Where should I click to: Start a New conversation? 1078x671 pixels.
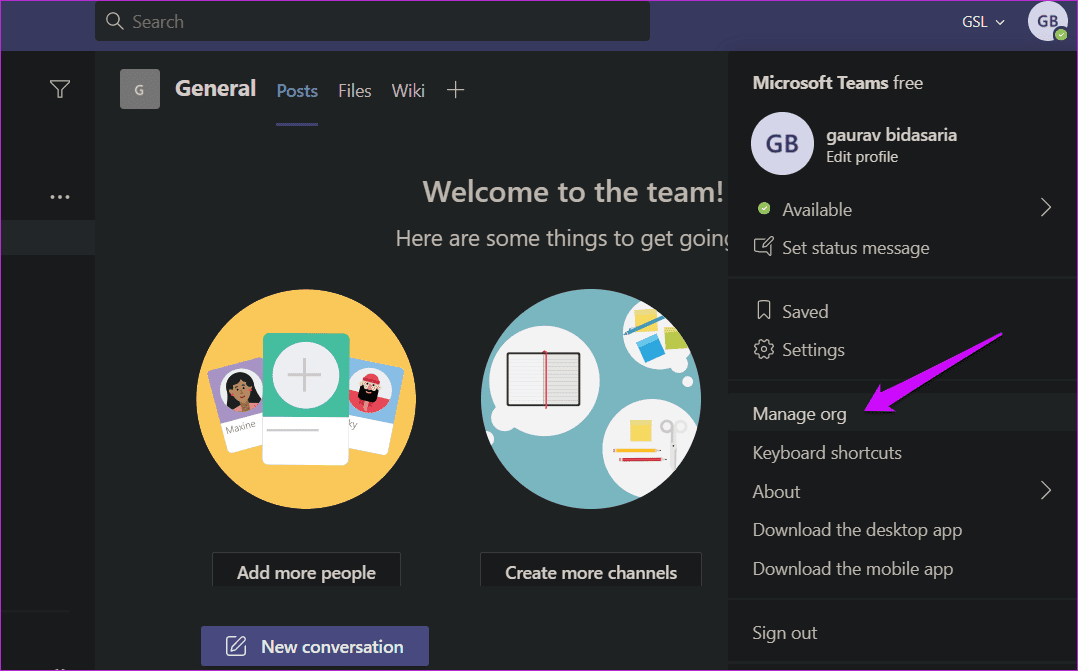[x=315, y=646]
